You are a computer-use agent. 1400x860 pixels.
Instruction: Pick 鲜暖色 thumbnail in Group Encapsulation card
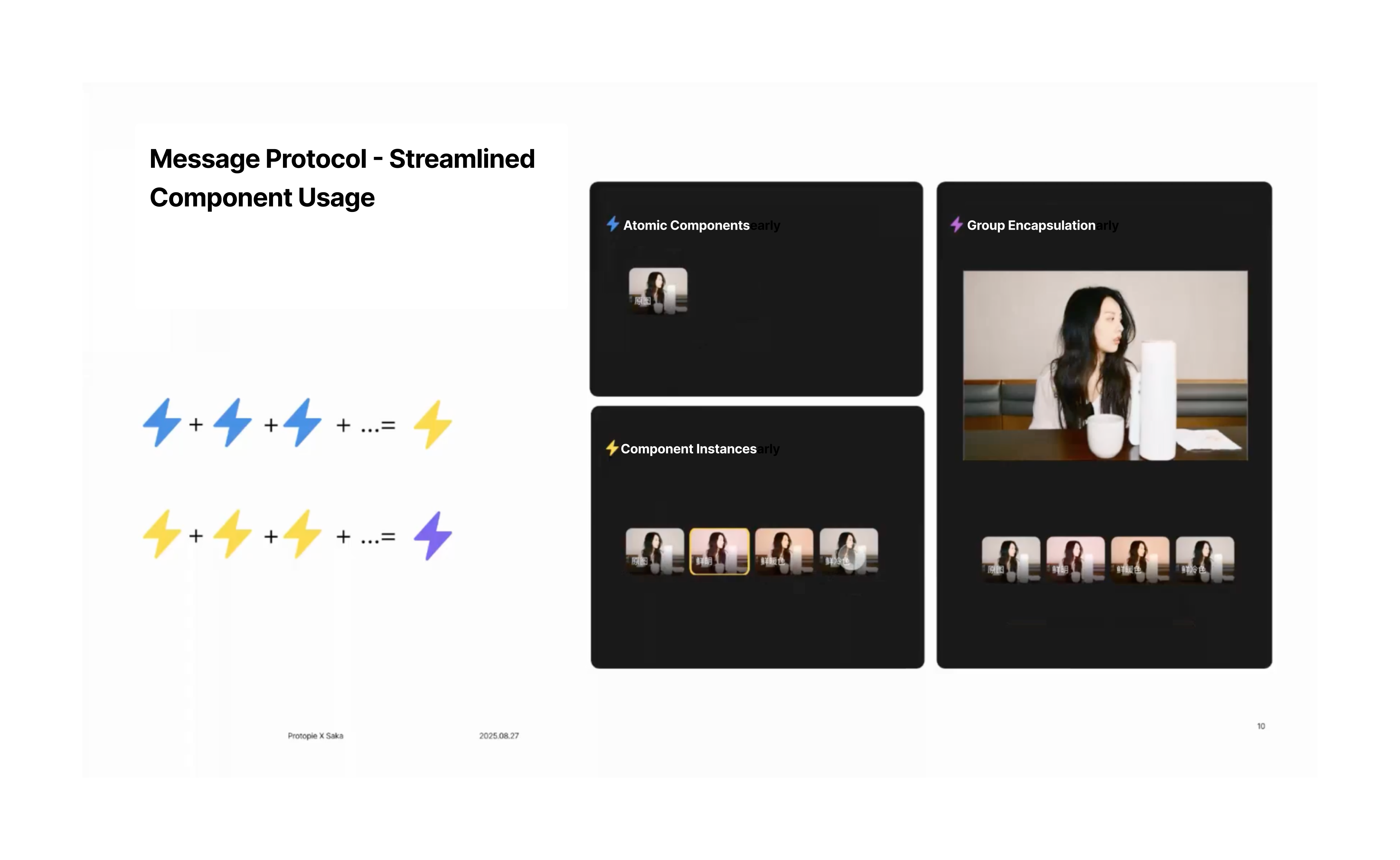pyautogui.click(x=1140, y=559)
